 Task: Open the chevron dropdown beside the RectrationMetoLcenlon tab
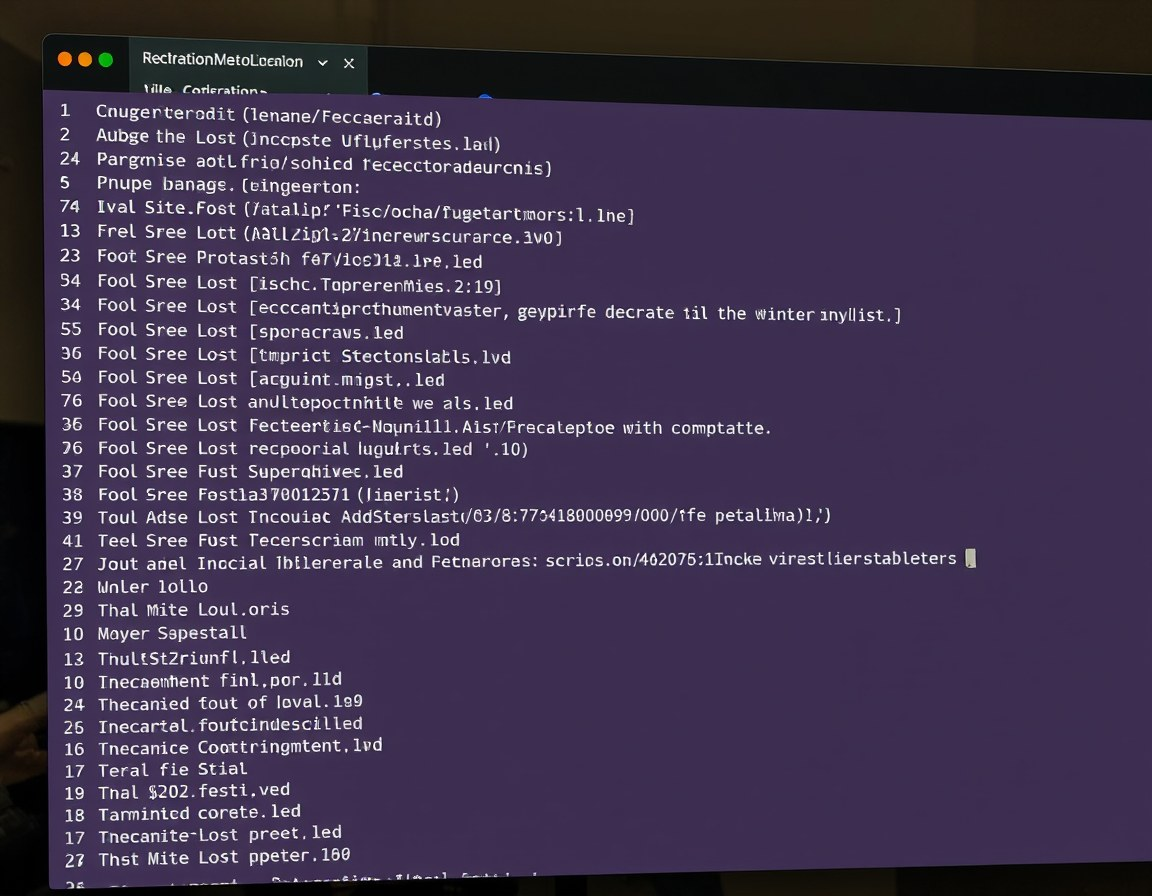pos(323,62)
